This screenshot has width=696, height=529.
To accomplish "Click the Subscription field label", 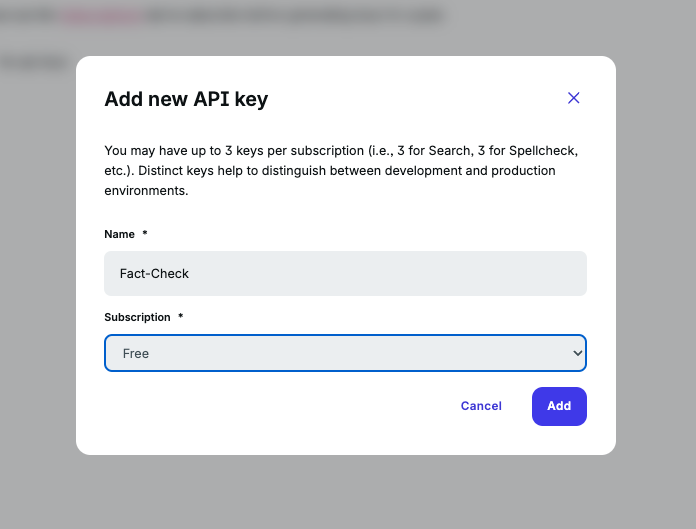I will coord(137,317).
